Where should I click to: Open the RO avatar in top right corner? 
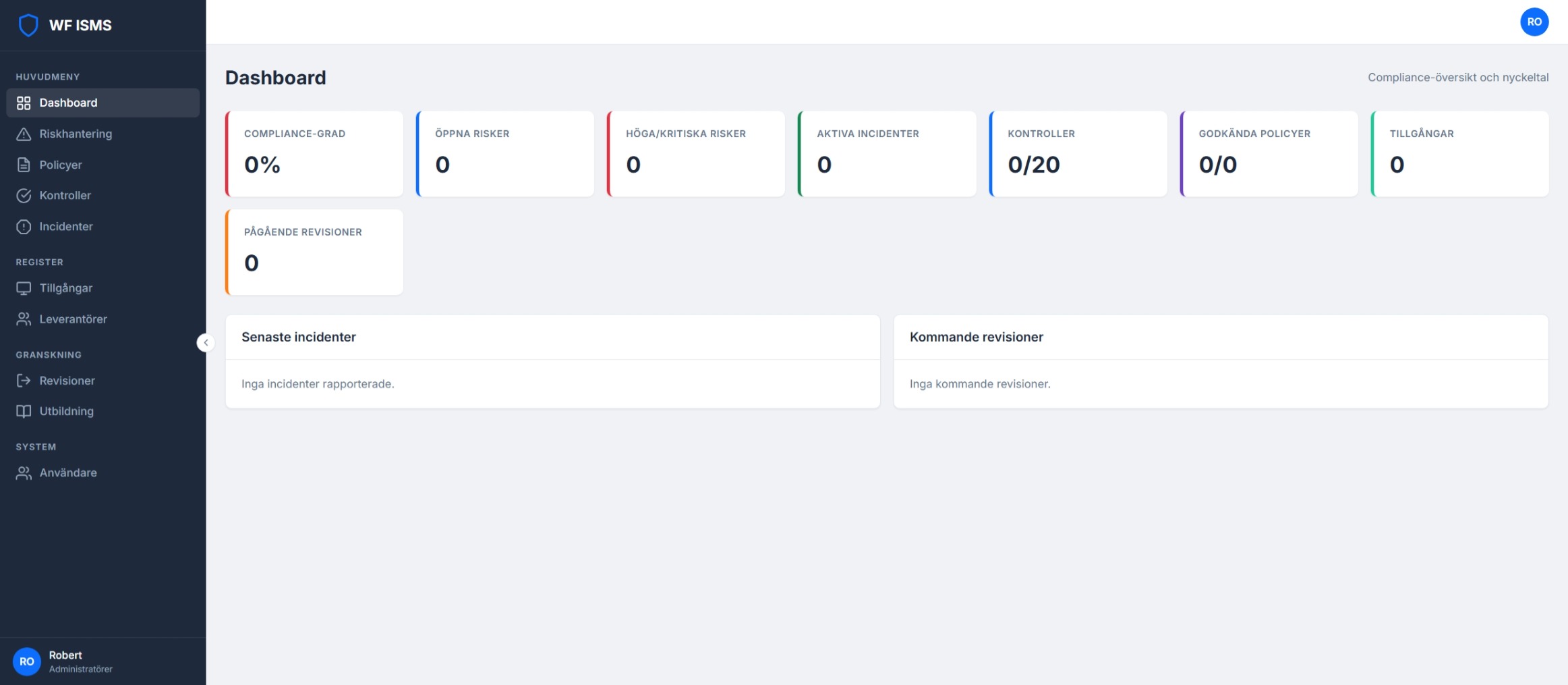(x=1534, y=21)
